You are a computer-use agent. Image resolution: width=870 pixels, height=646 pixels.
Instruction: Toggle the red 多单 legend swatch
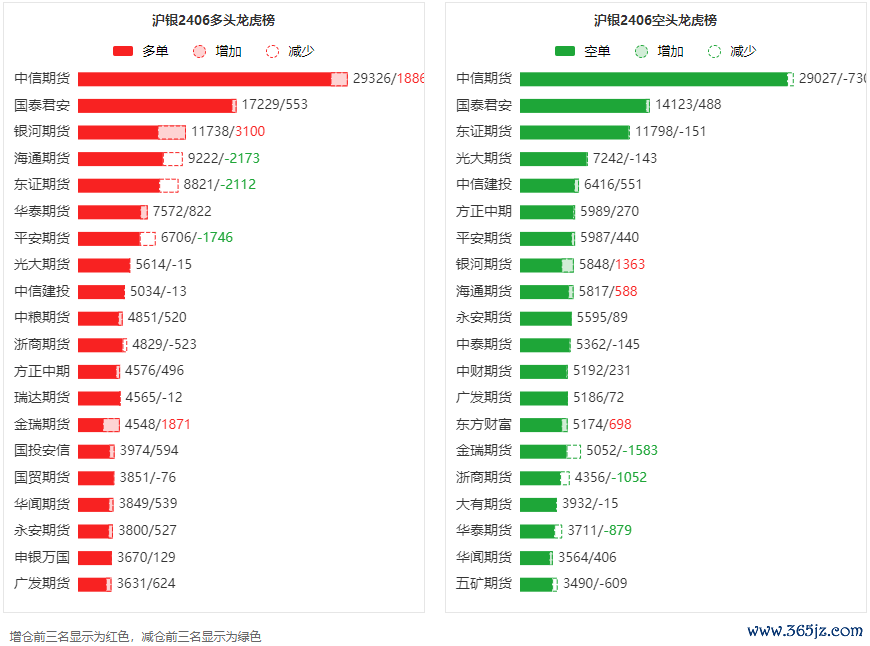tap(123, 51)
